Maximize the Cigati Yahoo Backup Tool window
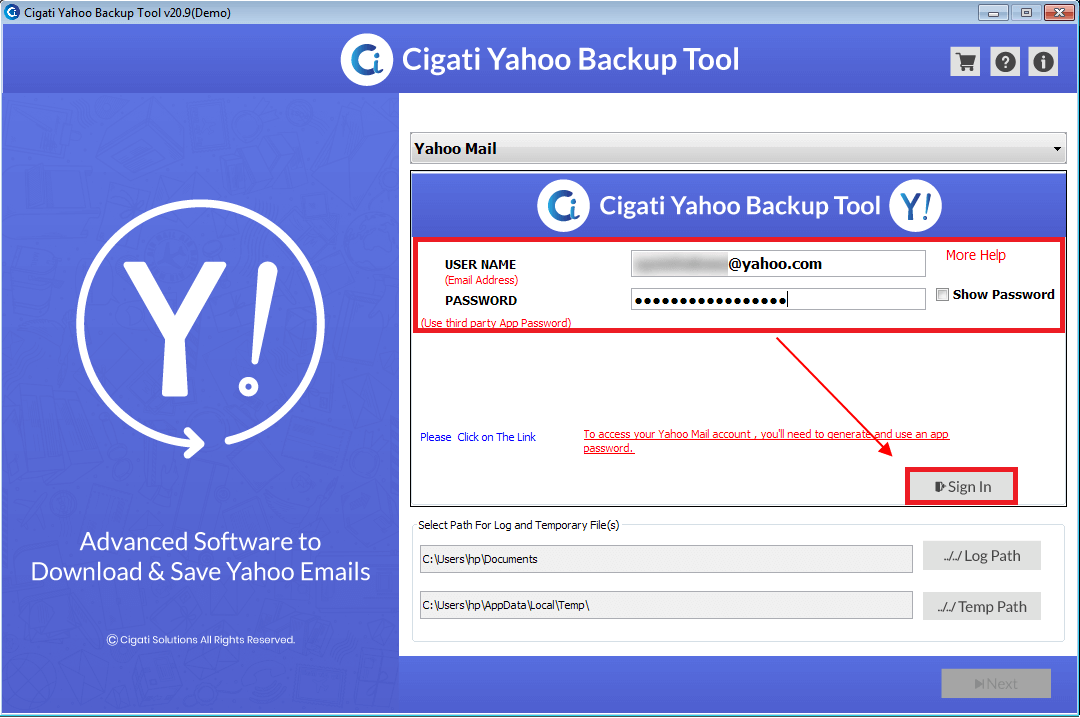Screen dimensions: 1080x718 (x=1026, y=12)
